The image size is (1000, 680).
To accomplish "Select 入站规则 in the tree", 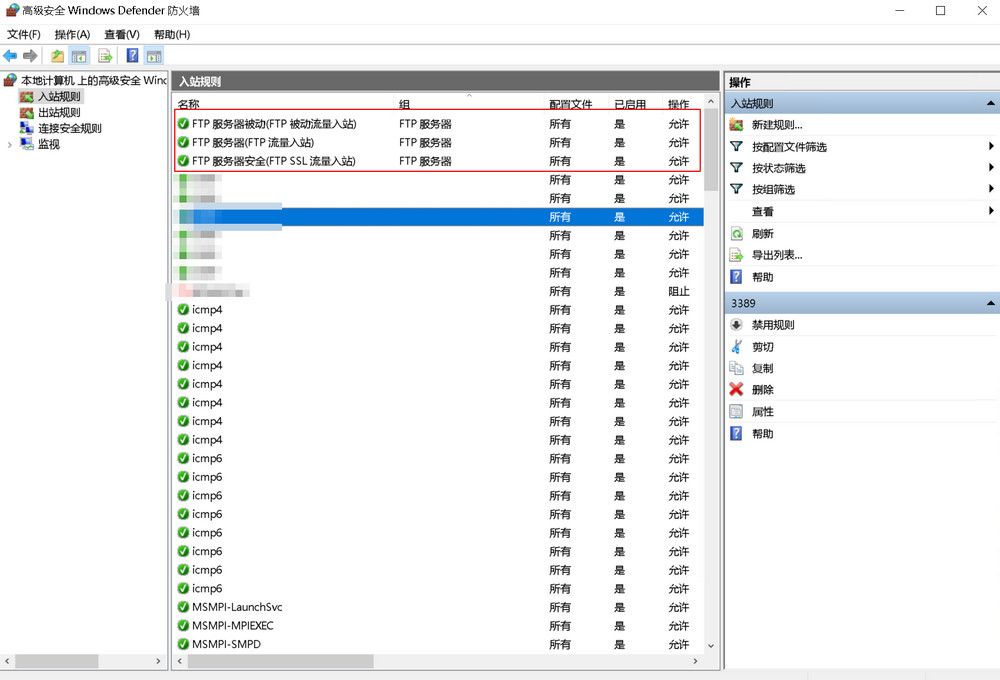I will click(x=59, y=96).
